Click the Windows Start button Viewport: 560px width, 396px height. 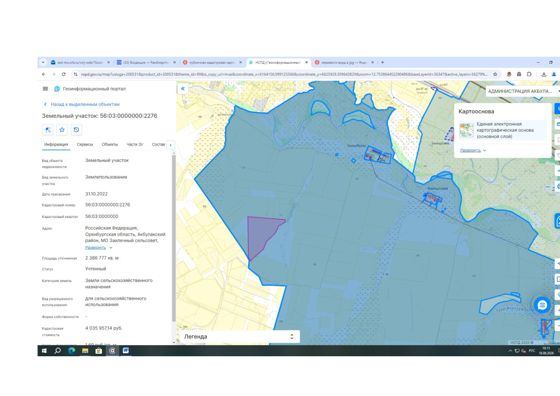click(44, 351)
